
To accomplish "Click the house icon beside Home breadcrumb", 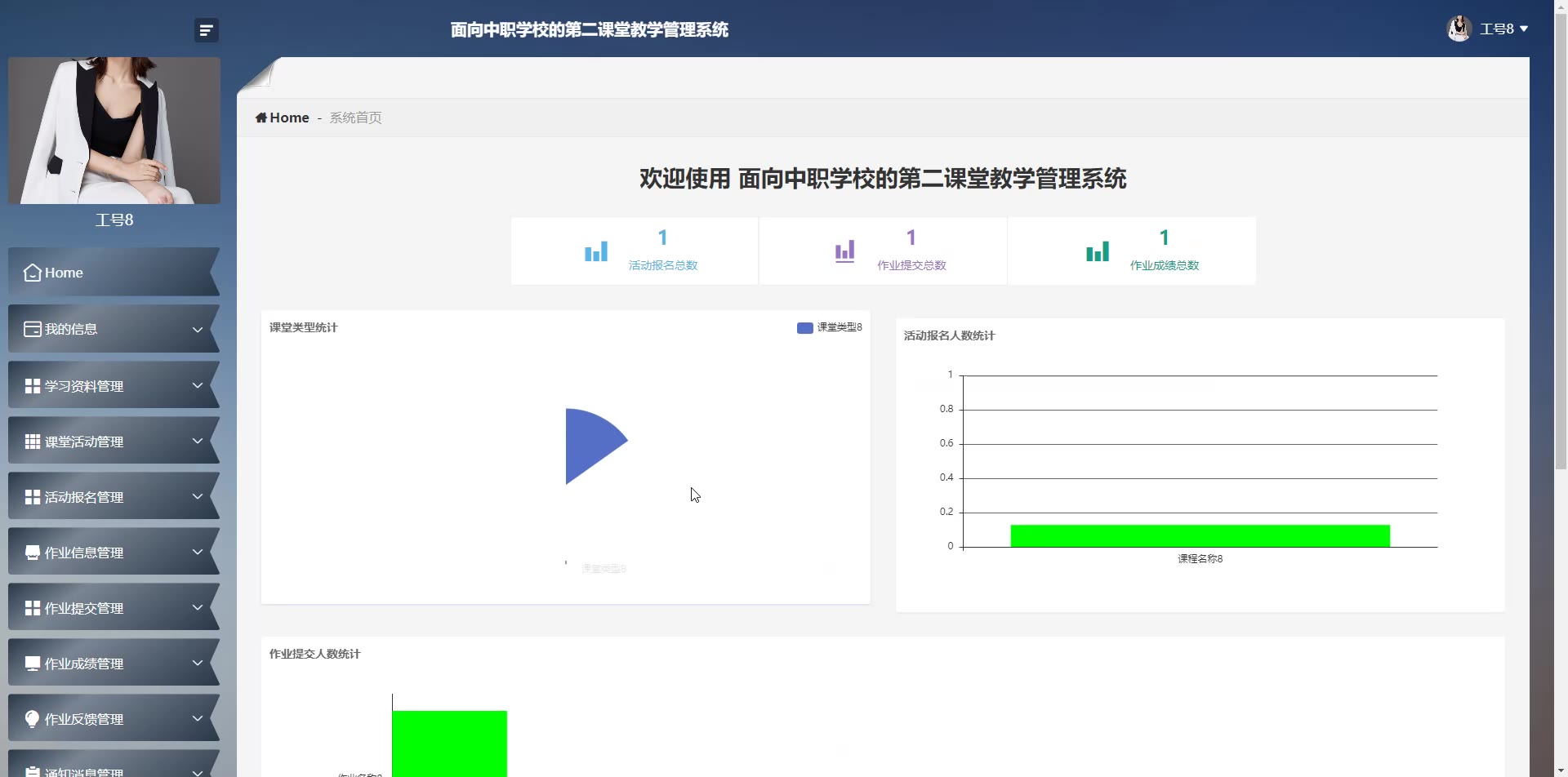I will pyautogui.click(x=261, y=118).
